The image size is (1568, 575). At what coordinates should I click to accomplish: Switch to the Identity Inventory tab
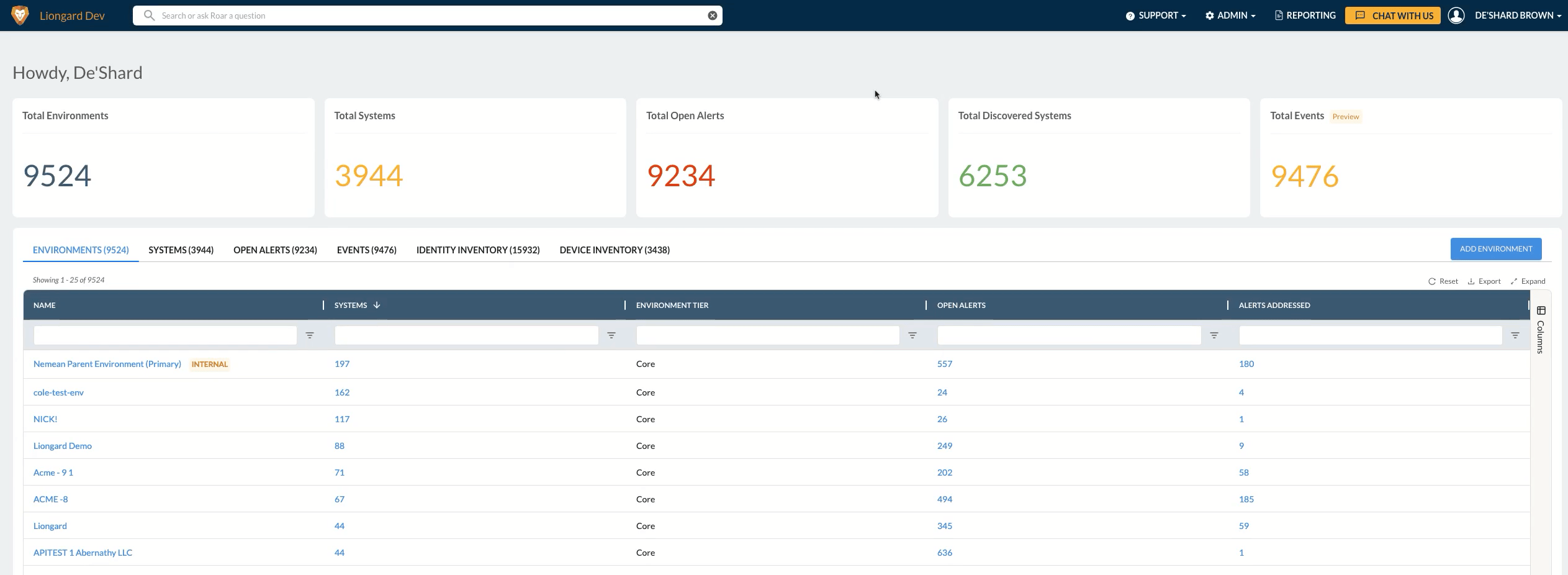click(x=477, y=250)
